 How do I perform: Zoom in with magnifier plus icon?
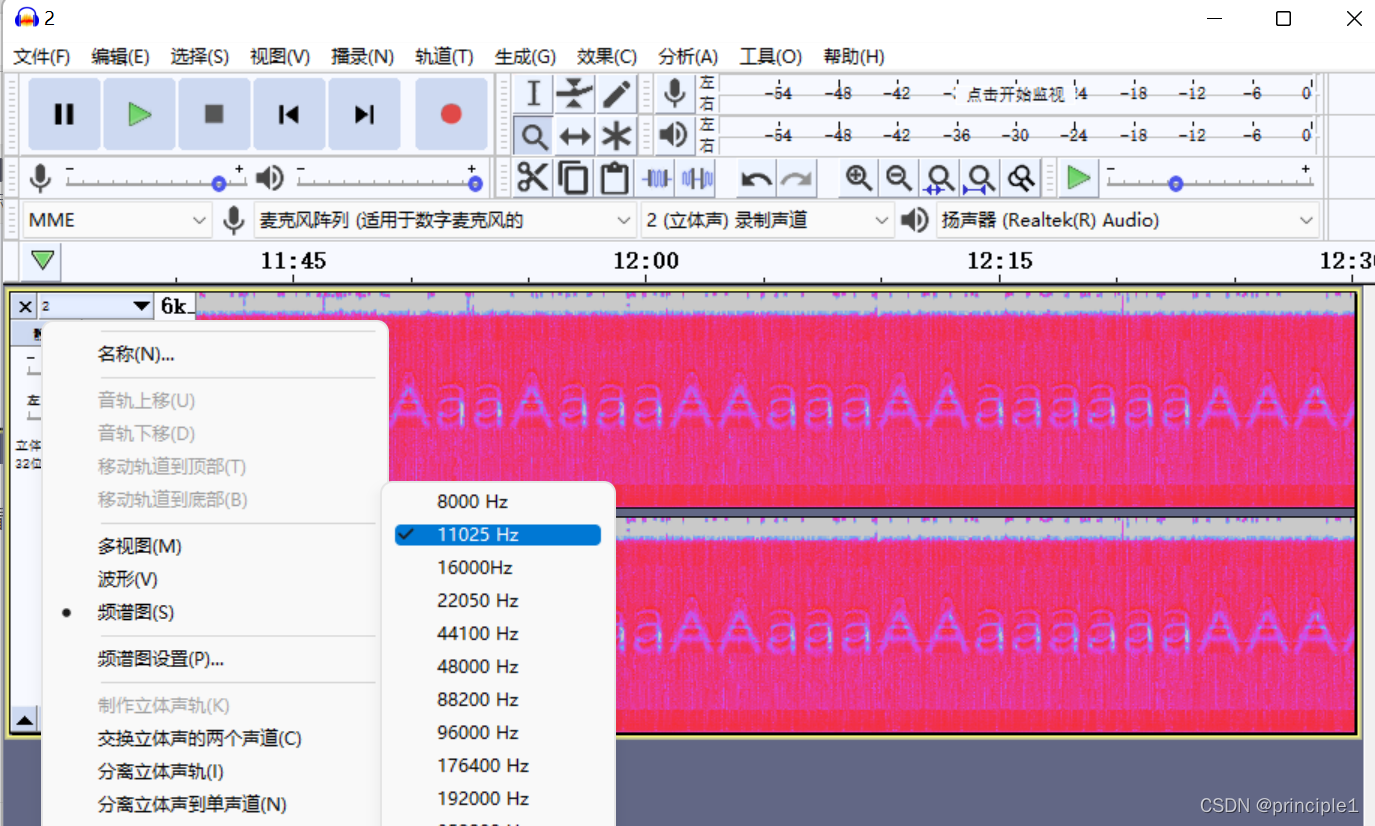857,178
